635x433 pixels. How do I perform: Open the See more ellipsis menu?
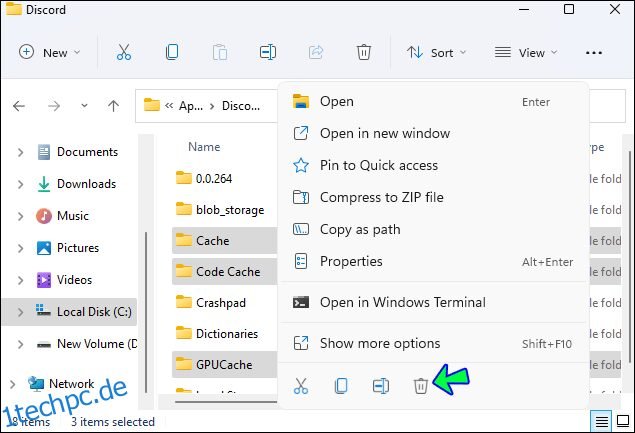[594, 53]
